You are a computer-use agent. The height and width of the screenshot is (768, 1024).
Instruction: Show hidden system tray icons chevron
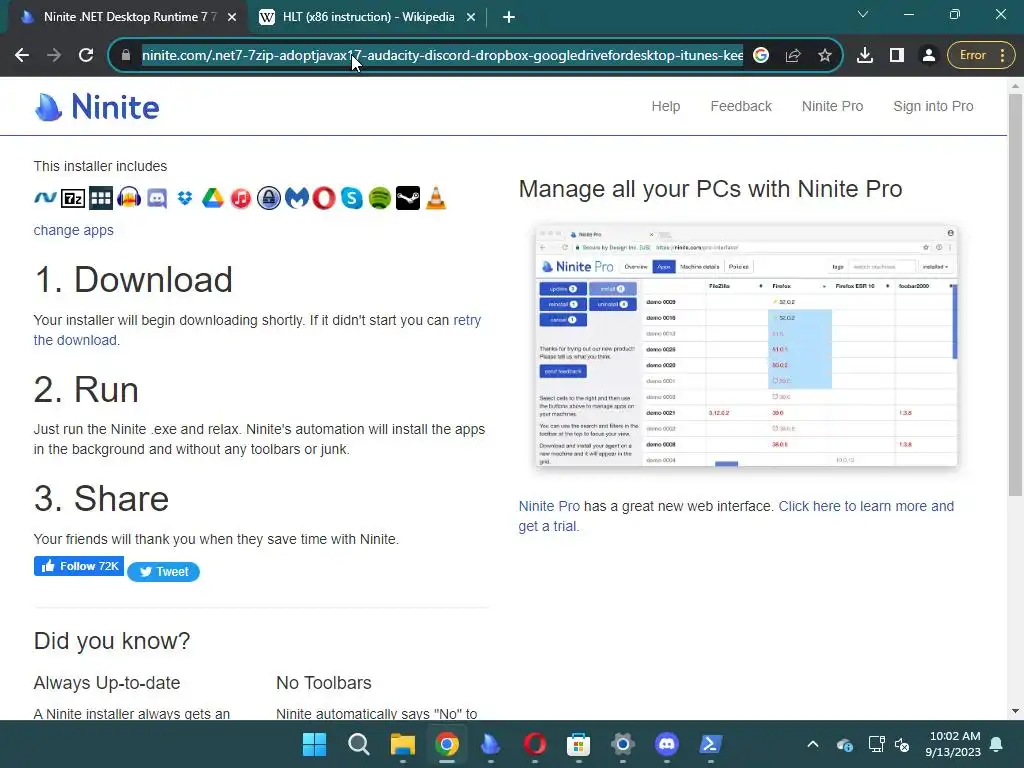point(812,744)
